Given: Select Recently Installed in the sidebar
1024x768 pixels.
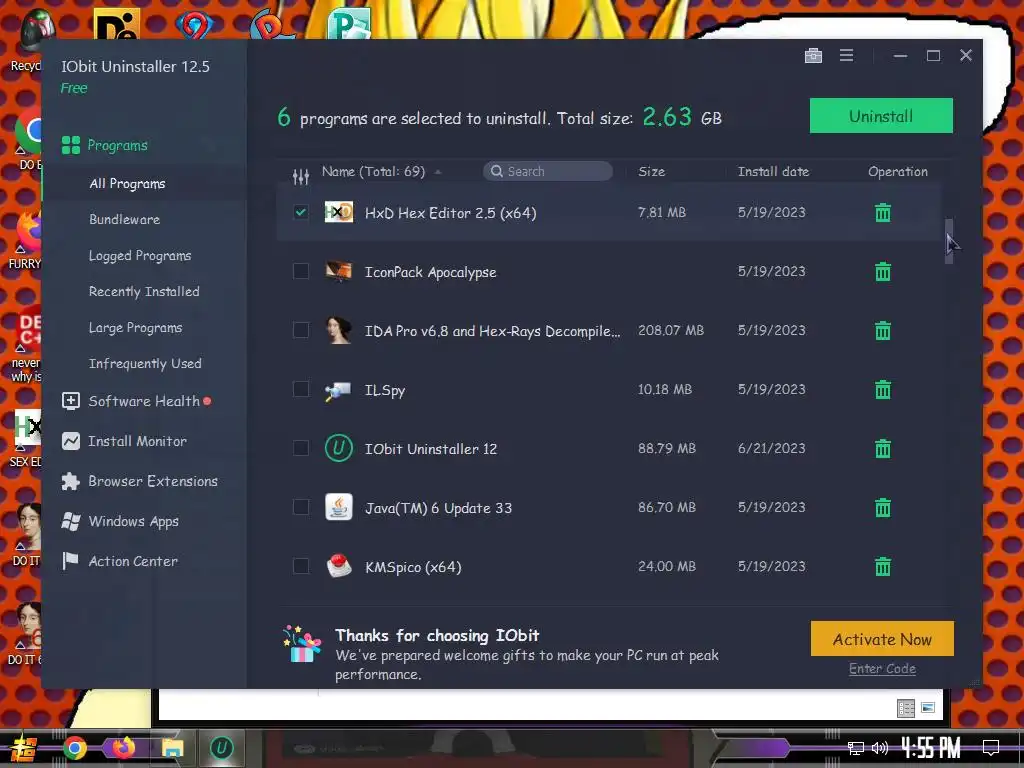Looking at the screenshot, I should coord(144,292).
